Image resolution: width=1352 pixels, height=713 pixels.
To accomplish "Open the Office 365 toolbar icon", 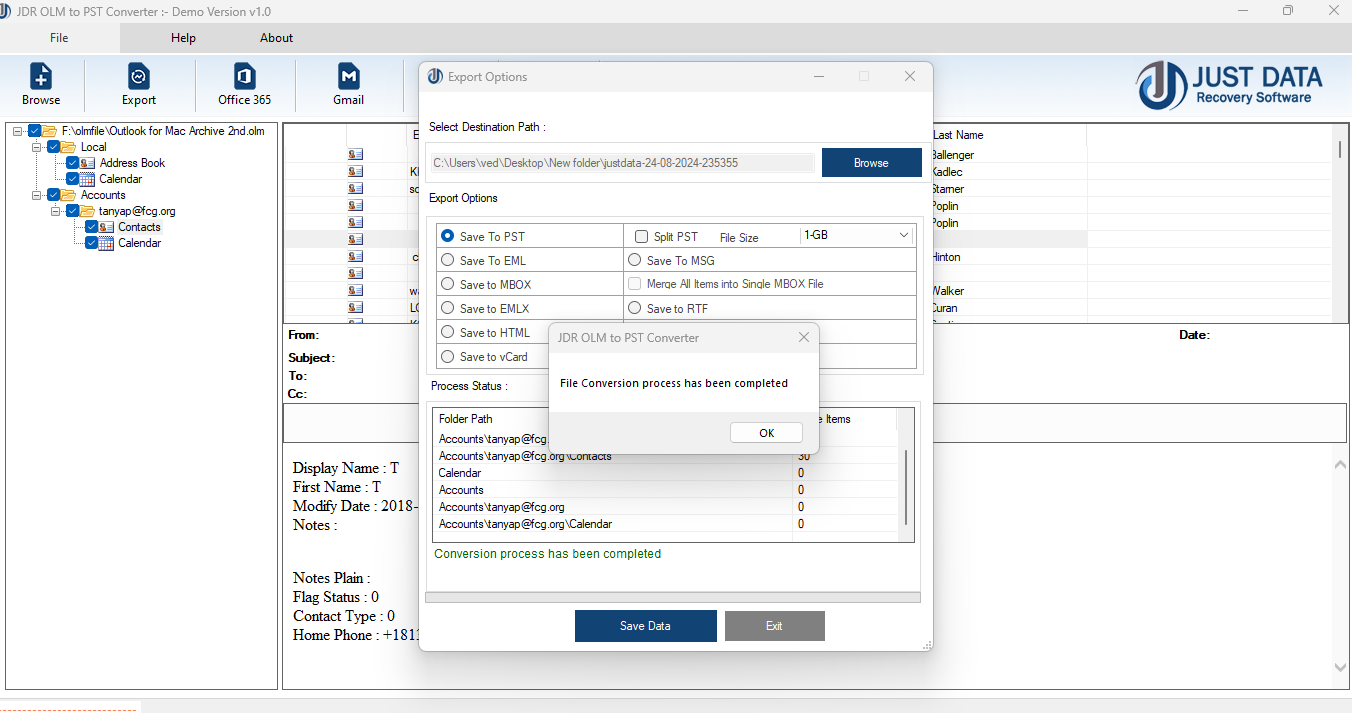I will [244, 77].
